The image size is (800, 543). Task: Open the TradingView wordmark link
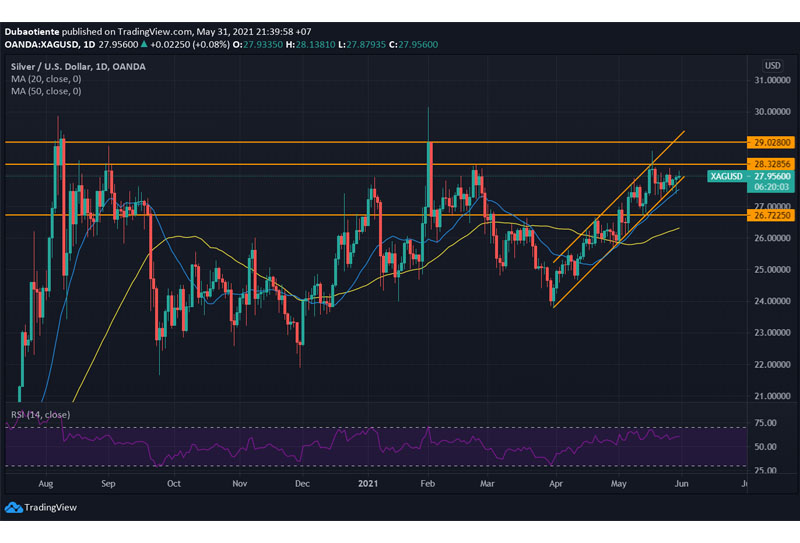coord(51,507)
